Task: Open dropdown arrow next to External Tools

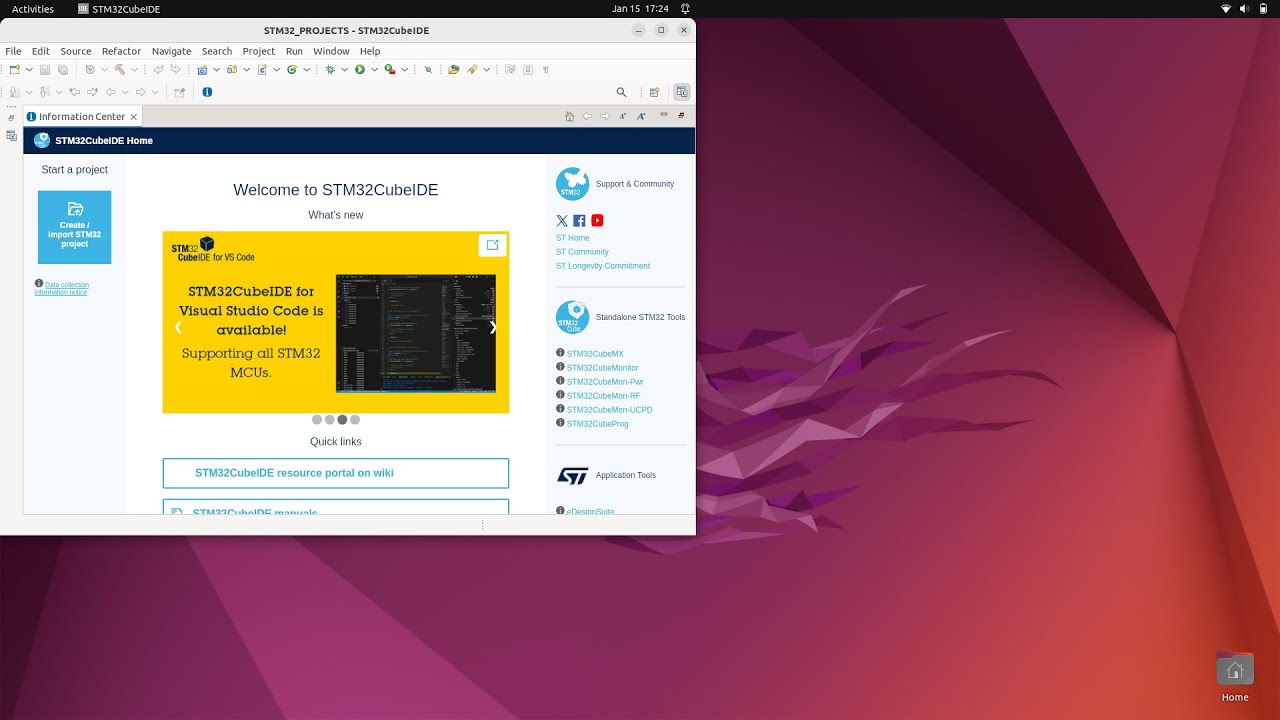Action: (x=404, y=70)
